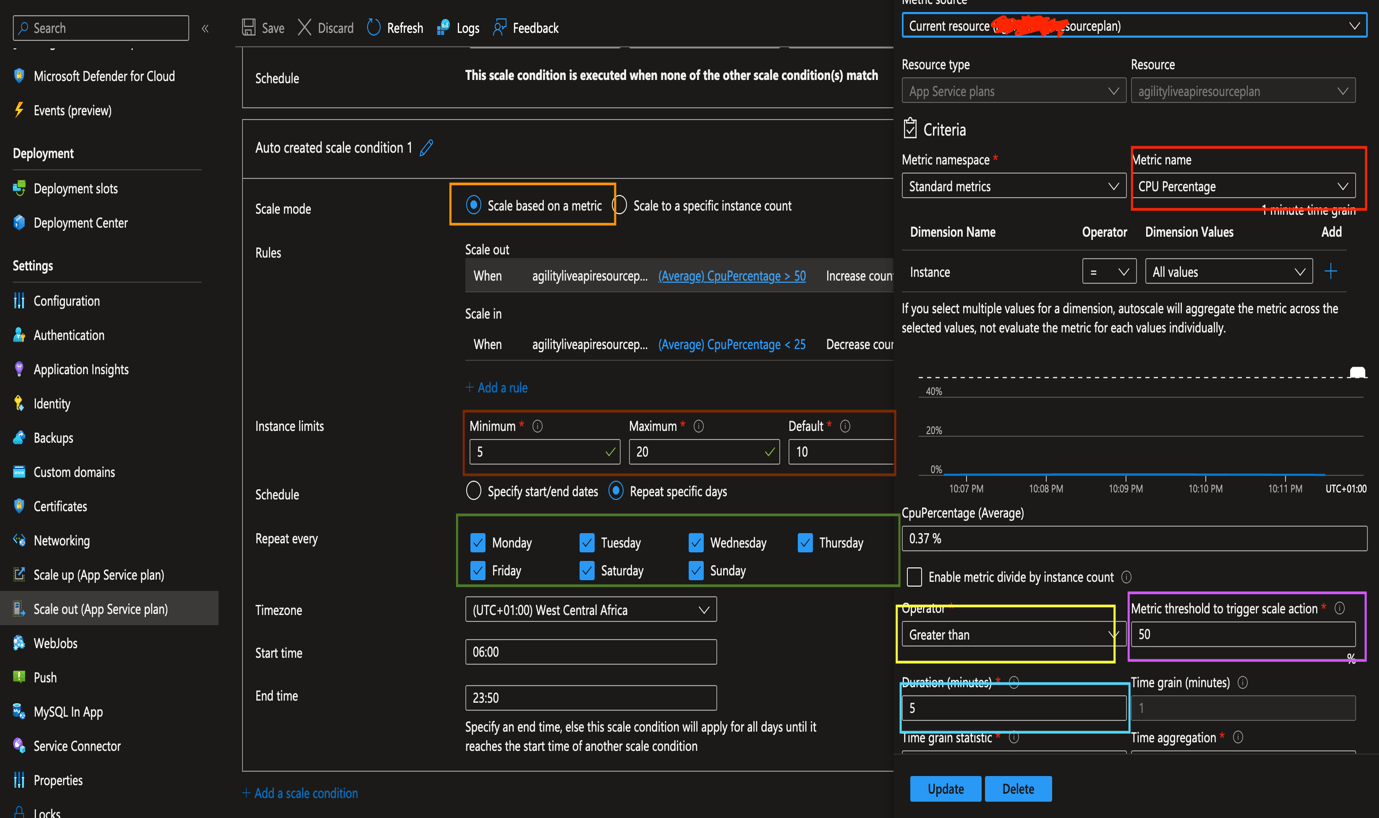1379x818 pixels.
Task: Uncheck the Saturday checkbox
Action: pyautogui.click(x=587, y=570)
